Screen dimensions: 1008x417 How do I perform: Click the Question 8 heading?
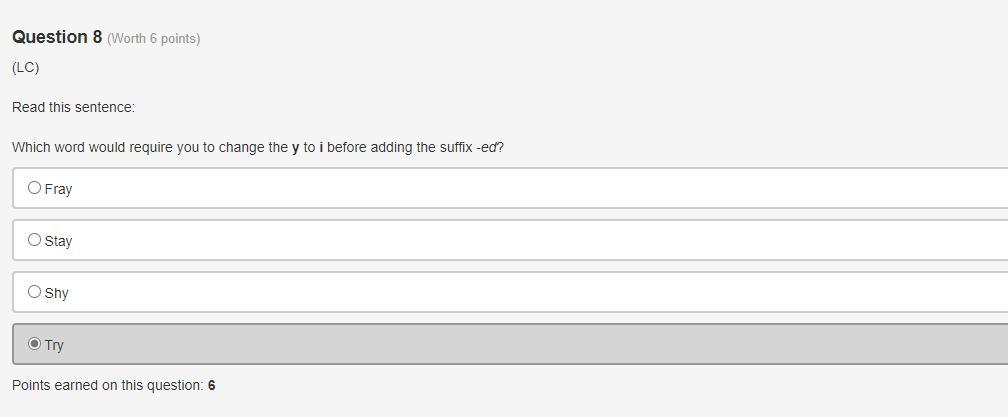click(57, 37)
